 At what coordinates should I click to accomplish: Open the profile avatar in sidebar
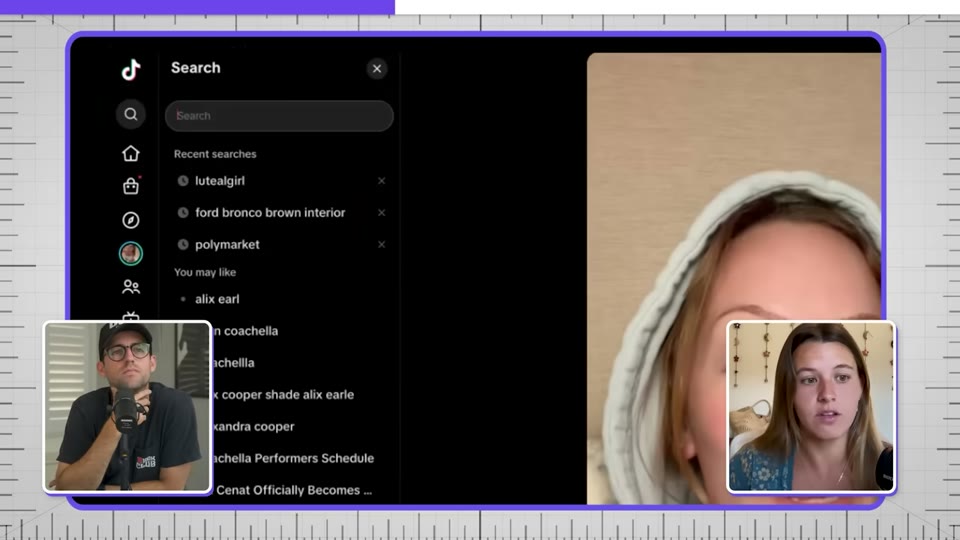130,253
